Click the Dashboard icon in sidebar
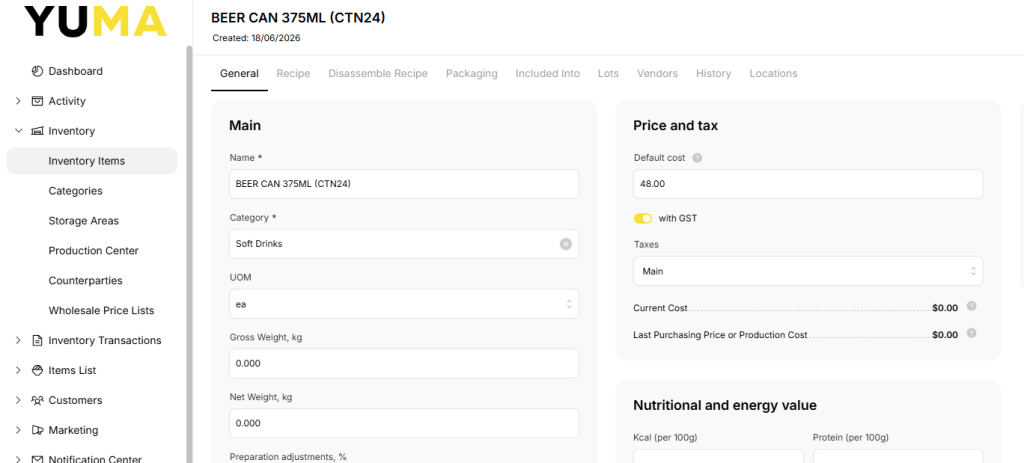Screen dimensions: 1024x463 [x=37, y=71]
